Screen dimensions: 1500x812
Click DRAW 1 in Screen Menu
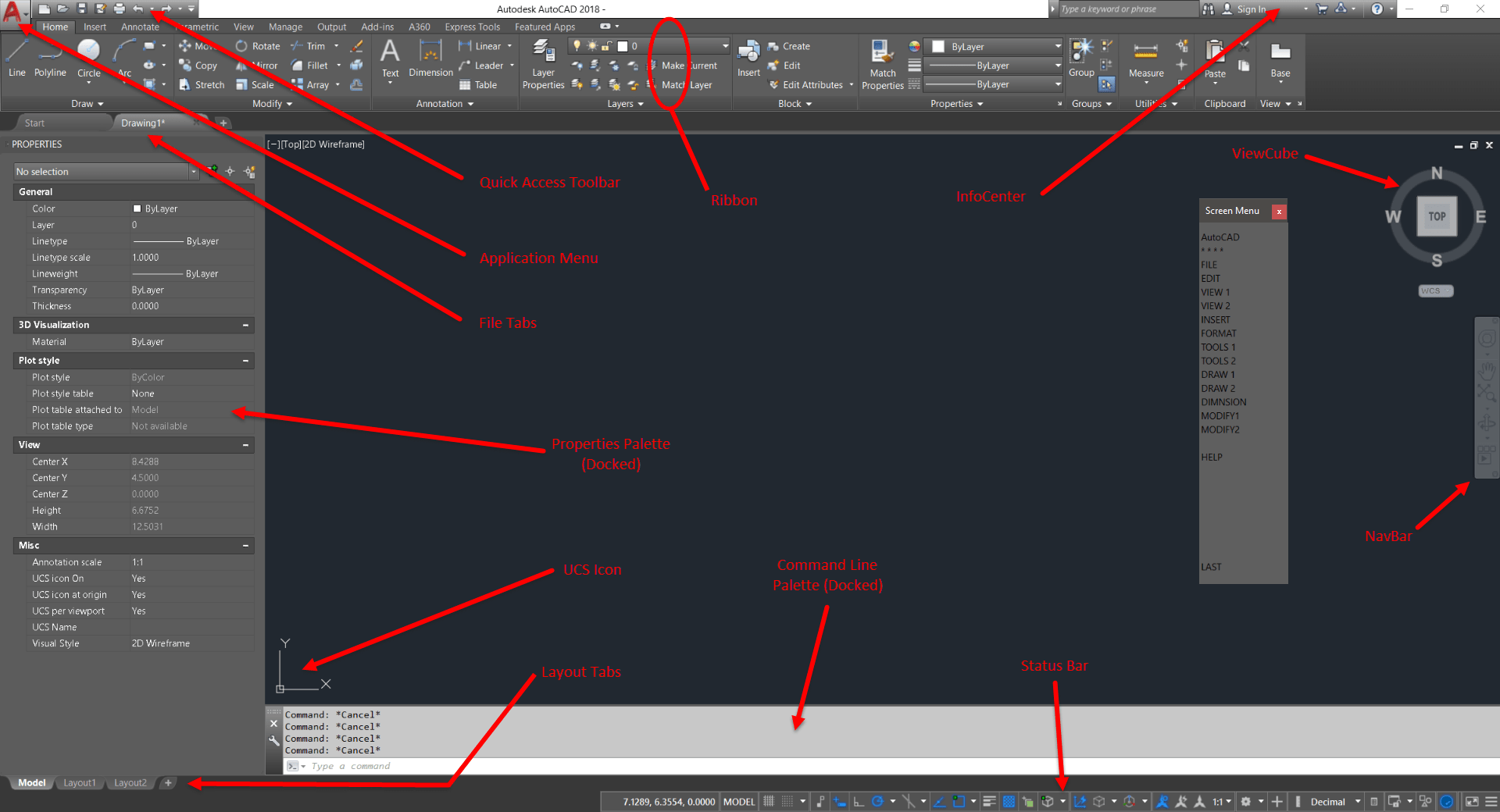pos(1218,375)
